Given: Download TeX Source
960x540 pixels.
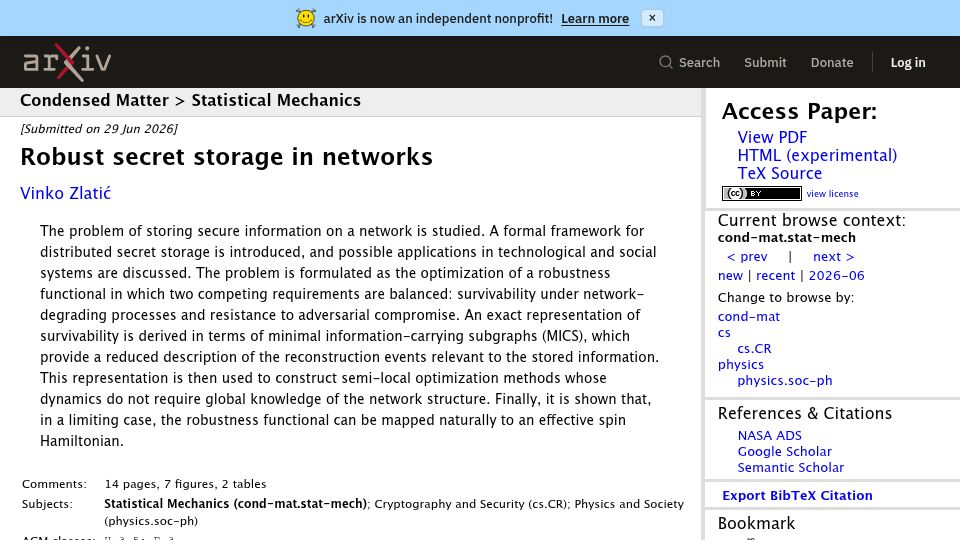Looking at the screenshot, I should point(779,173).
